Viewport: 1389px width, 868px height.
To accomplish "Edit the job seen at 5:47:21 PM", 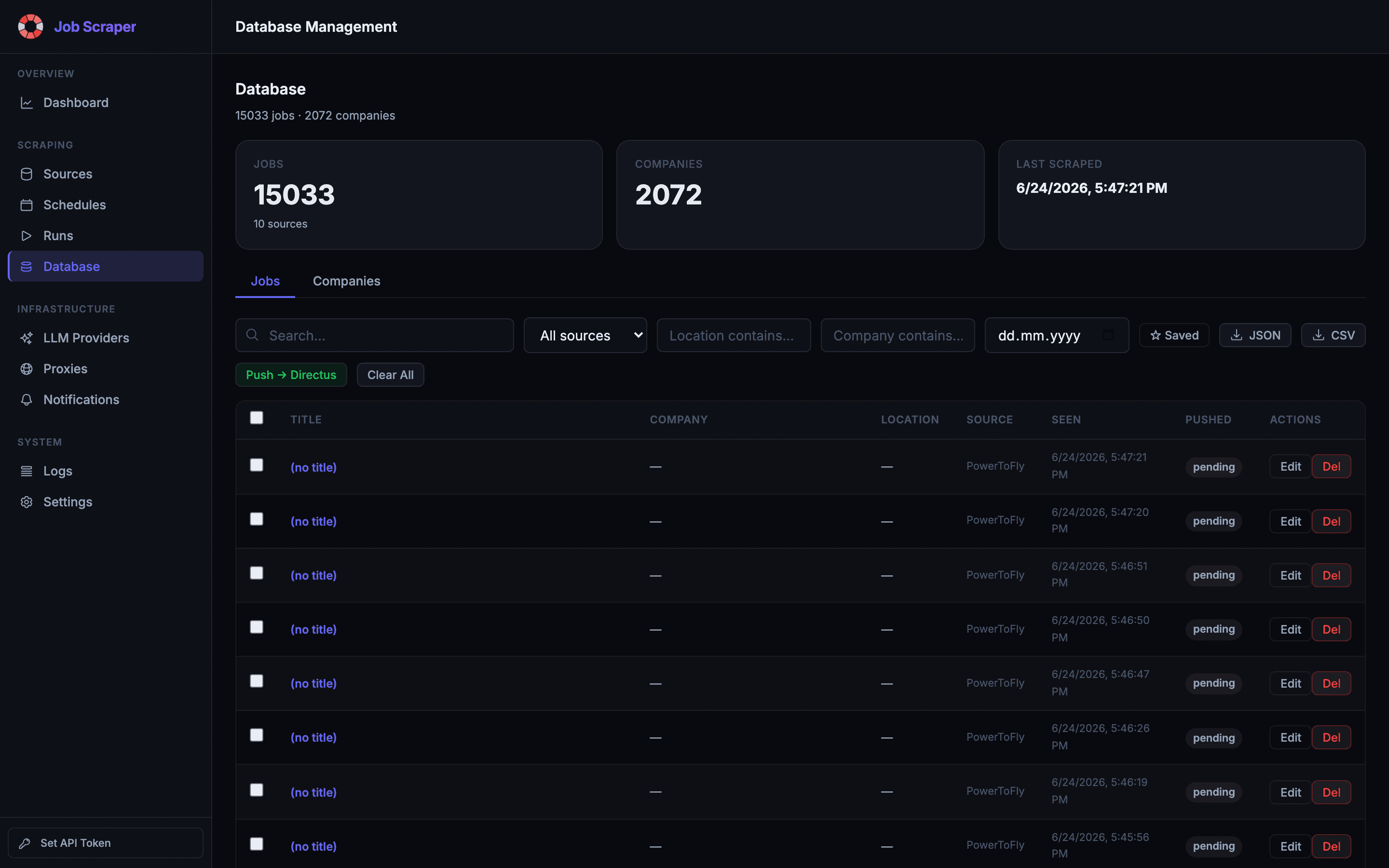I will pos(1290,467).
